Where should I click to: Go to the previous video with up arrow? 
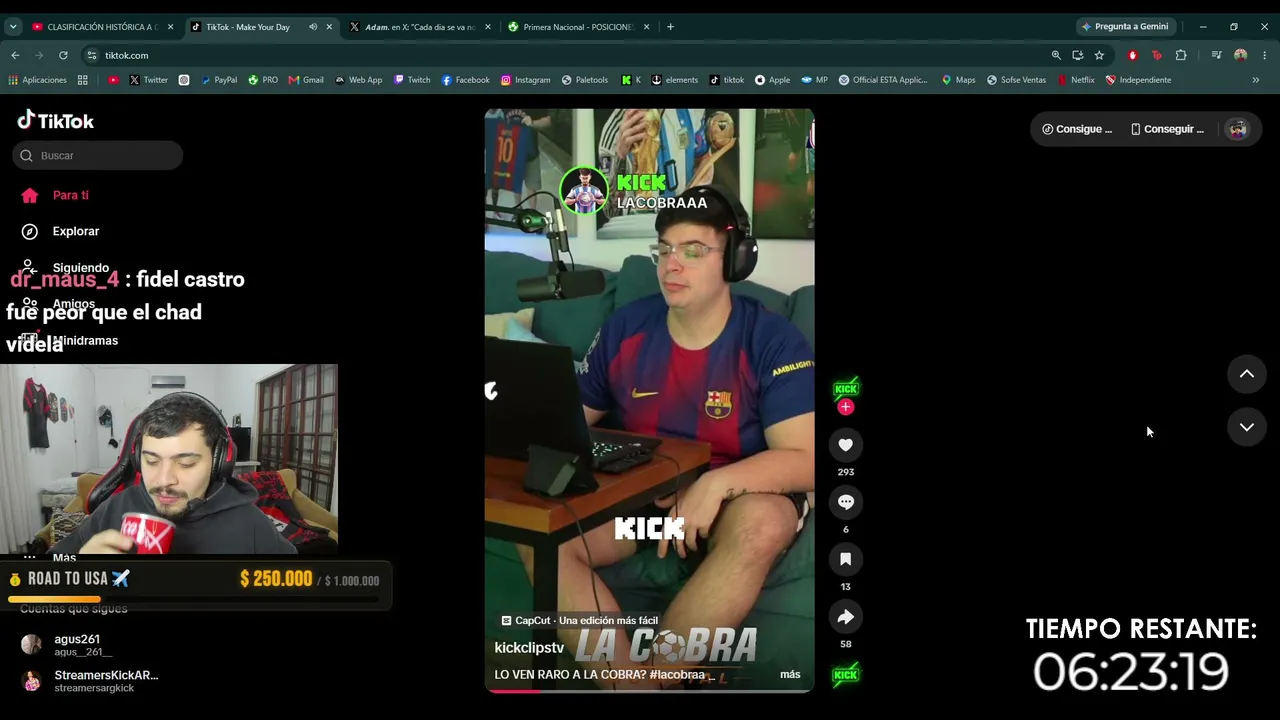click(1246, 374)
